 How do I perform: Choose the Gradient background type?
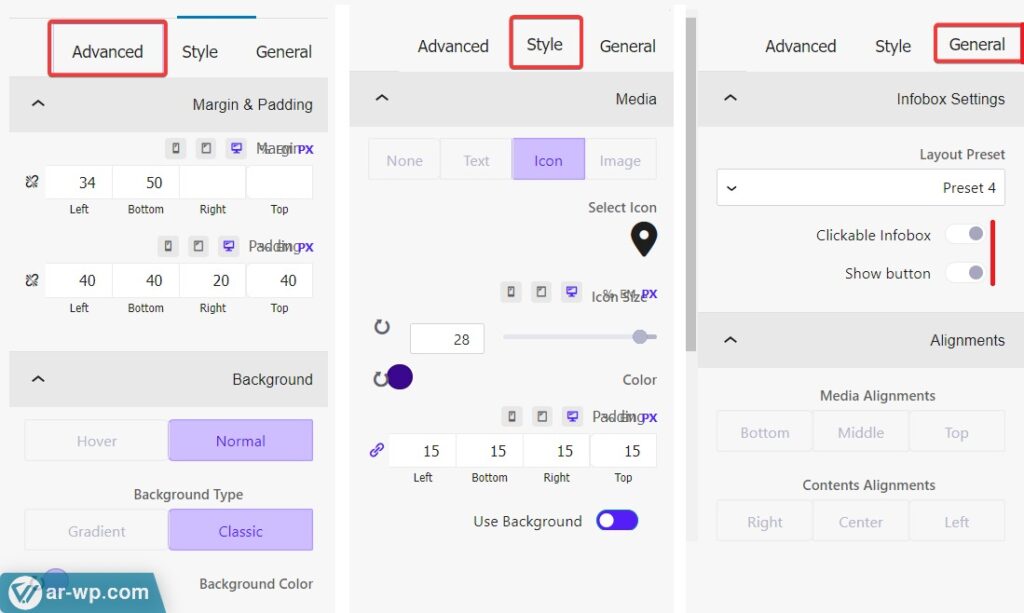[97, 531]
